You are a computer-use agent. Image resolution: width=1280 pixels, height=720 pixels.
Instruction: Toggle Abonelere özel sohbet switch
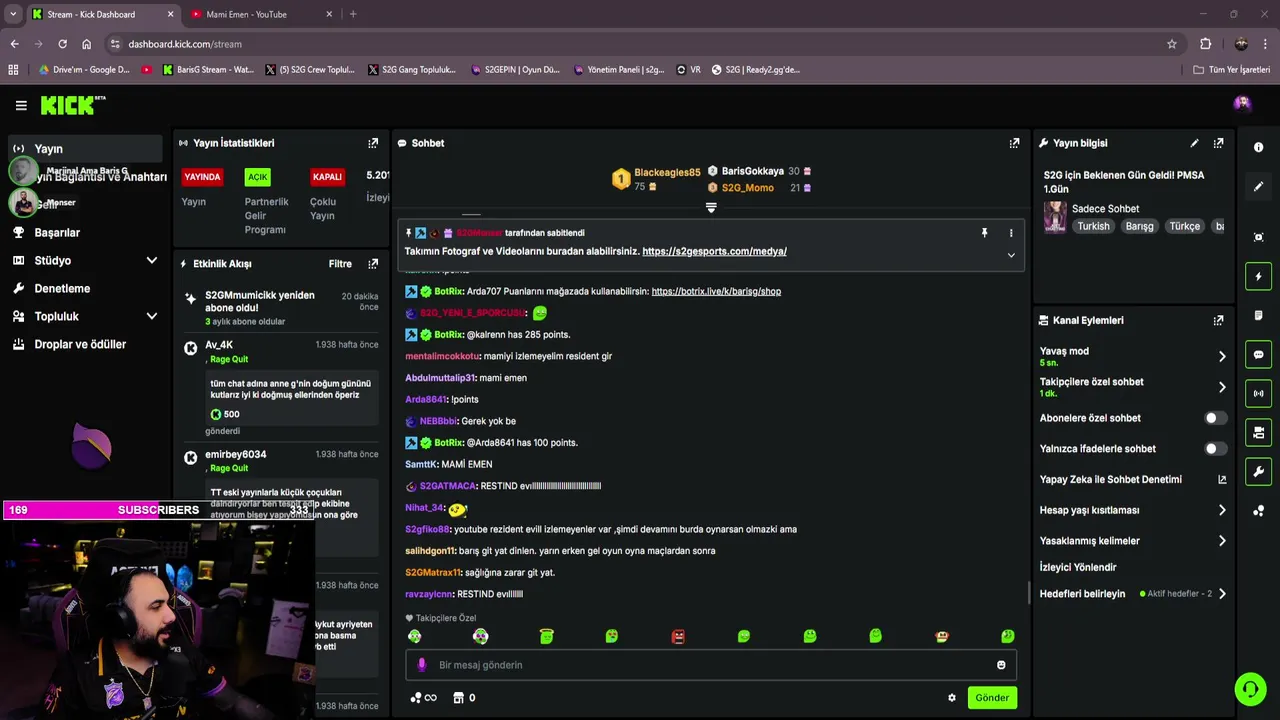pos(1215,418)
